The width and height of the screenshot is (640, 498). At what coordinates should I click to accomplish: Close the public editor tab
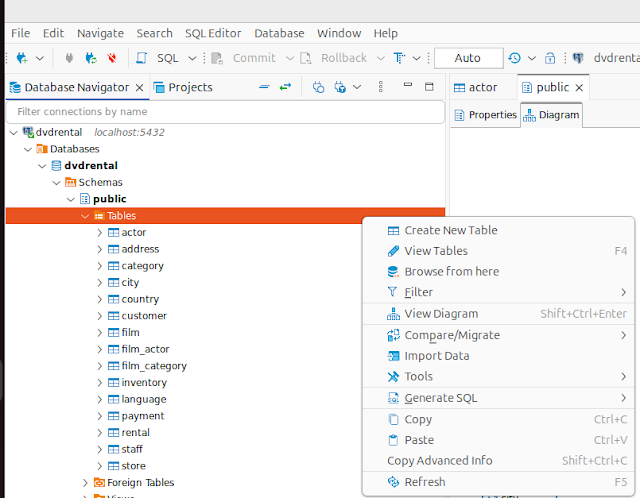pos(579,87)
